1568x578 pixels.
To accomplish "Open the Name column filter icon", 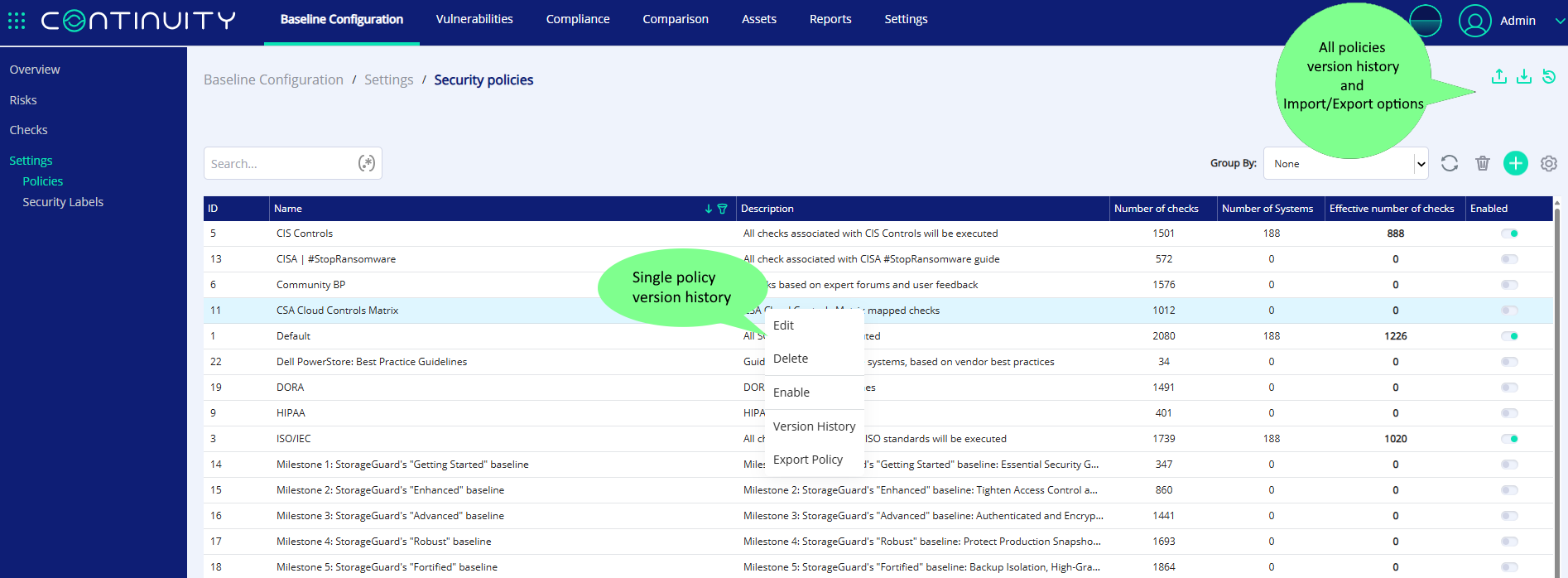I will (722, 209).
